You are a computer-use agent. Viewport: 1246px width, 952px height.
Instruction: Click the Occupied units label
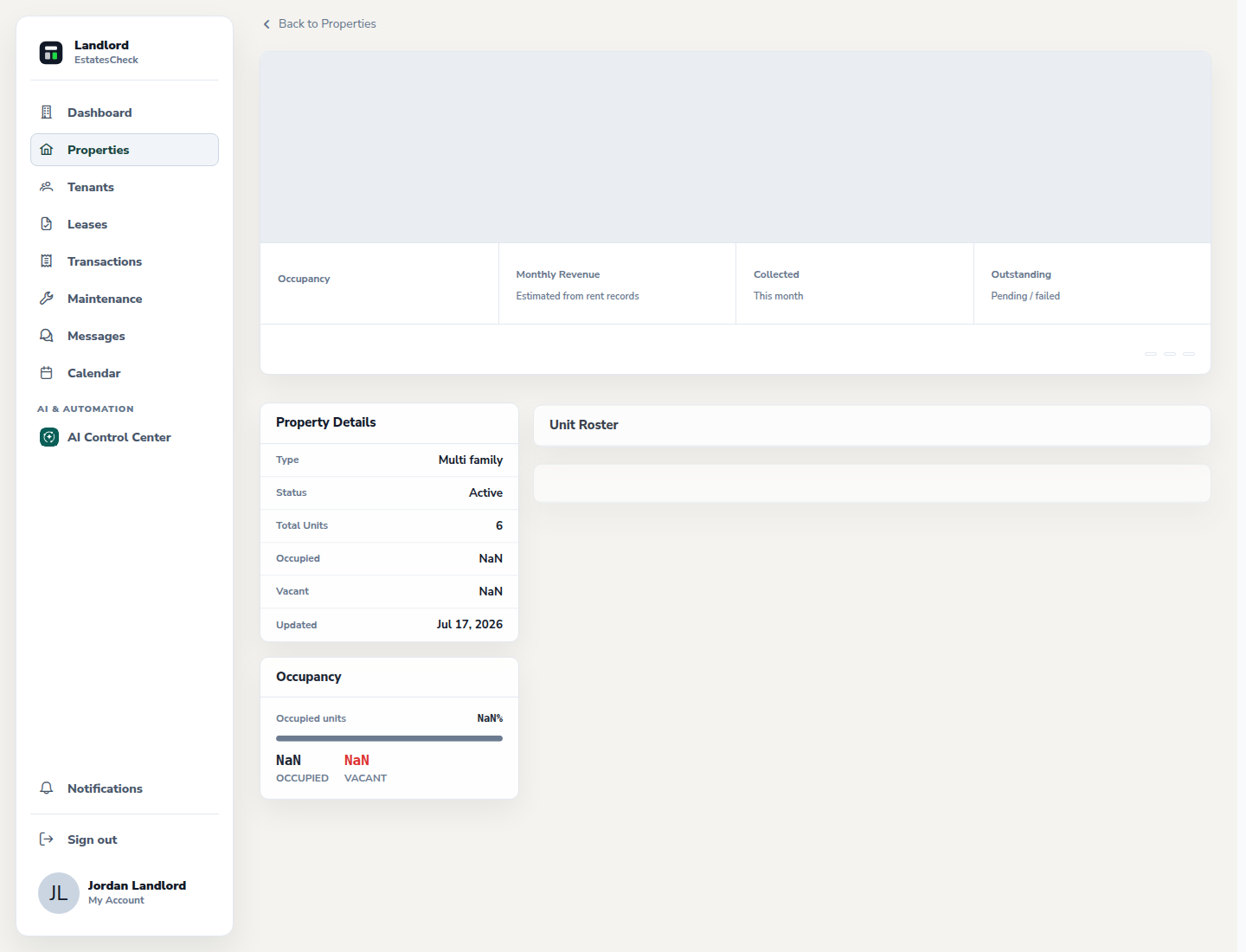[311, 718]
